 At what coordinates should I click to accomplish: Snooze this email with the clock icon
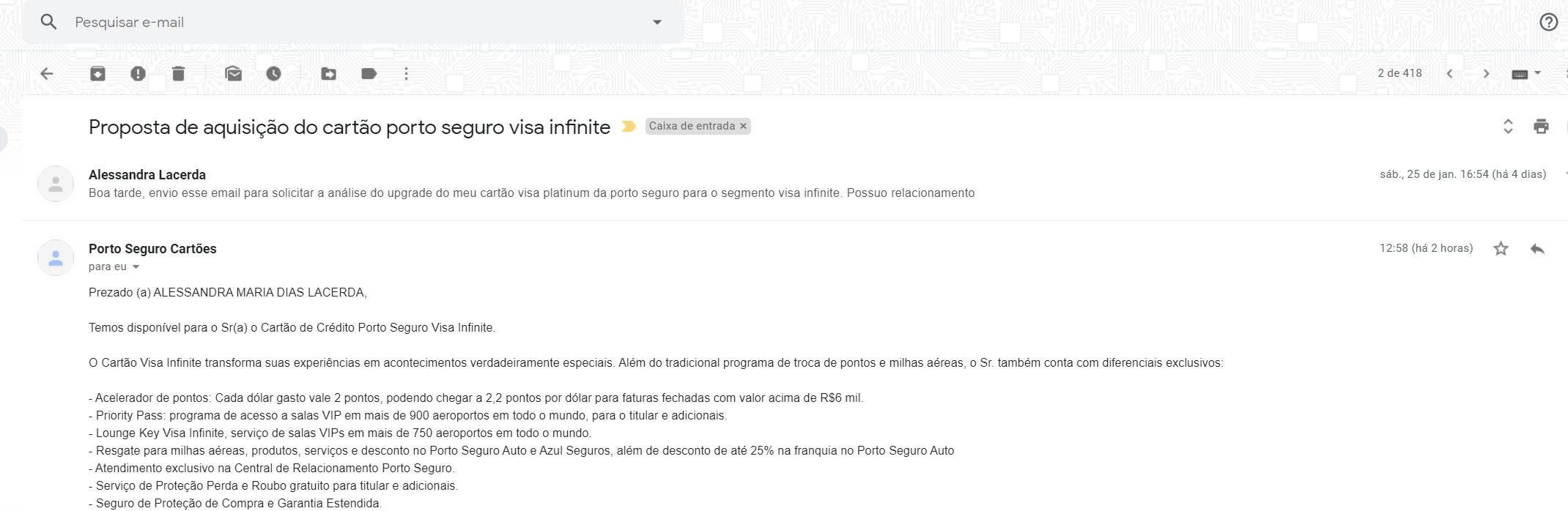273,73
